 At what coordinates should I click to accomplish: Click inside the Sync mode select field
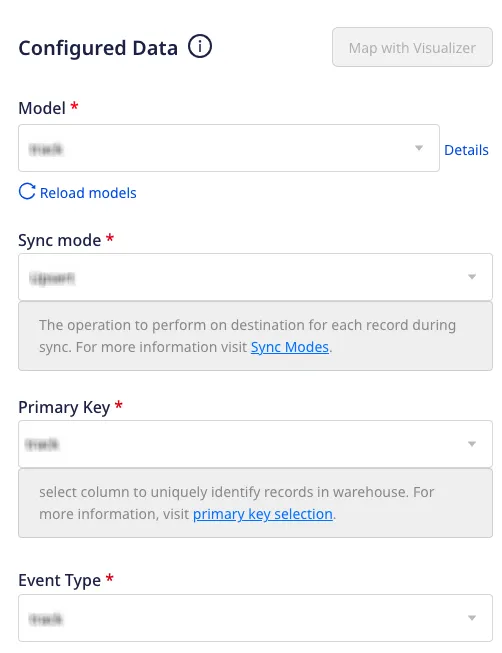[x=255, y=277]
